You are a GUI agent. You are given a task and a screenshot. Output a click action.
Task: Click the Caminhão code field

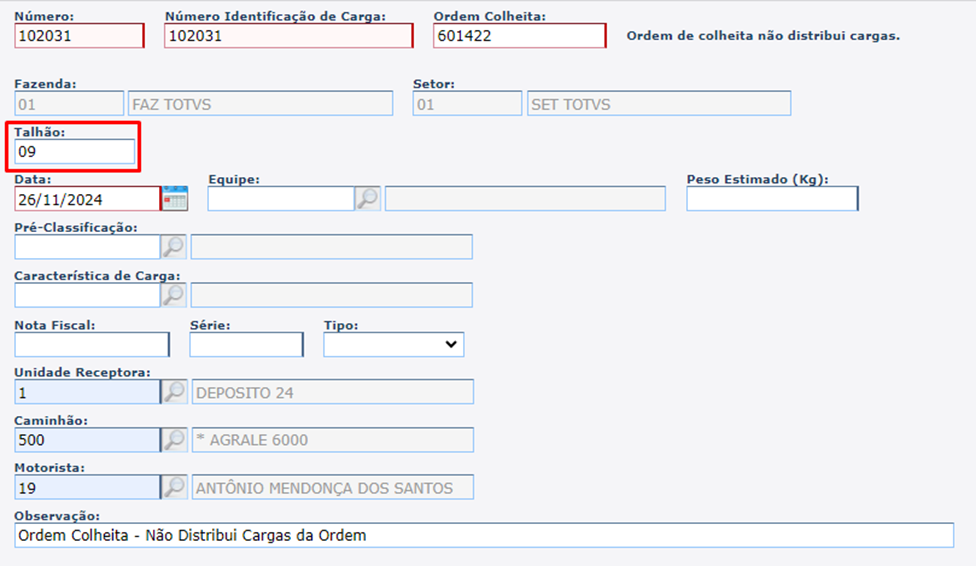(87, 439)
